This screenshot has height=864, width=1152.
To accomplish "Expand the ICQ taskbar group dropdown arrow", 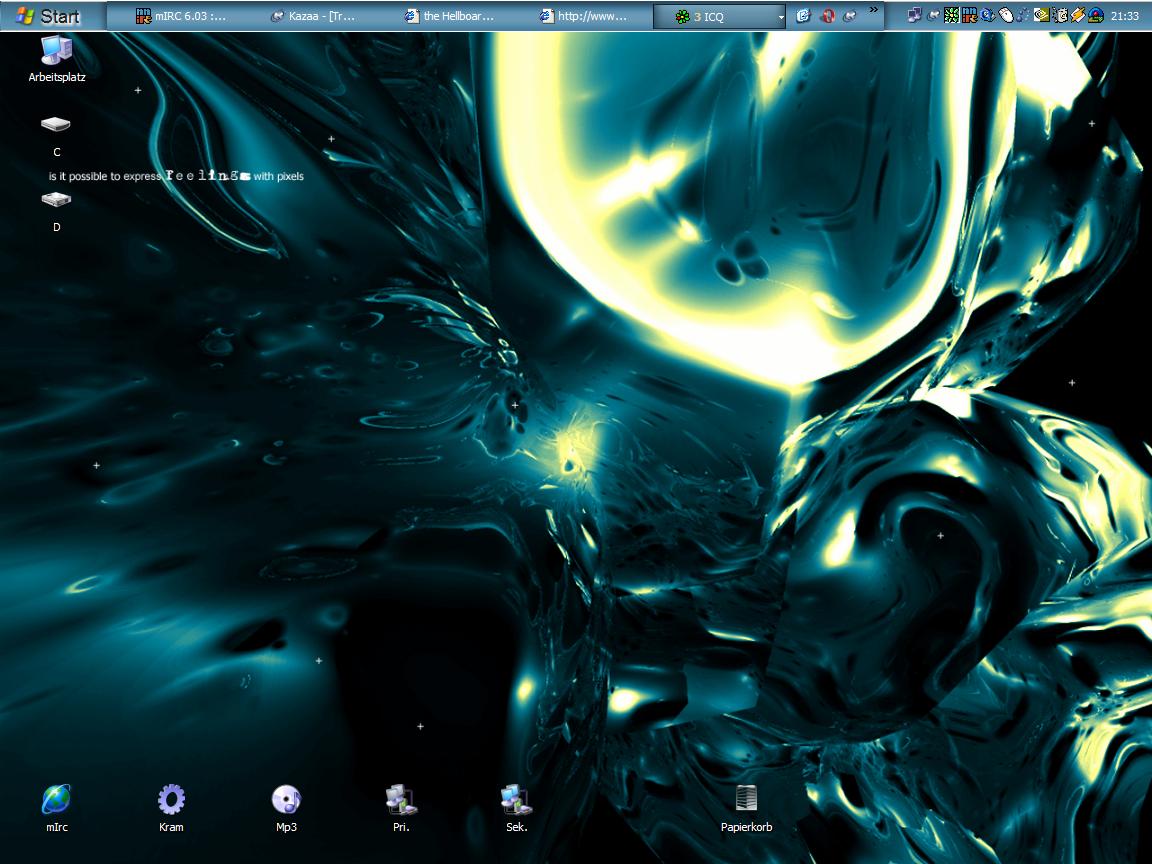I will 781,17.
